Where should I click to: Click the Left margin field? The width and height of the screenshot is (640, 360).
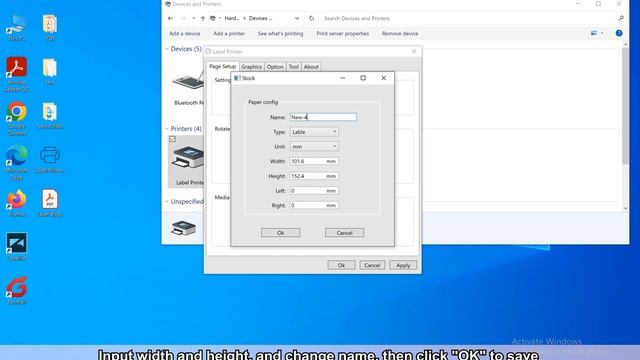314,191
